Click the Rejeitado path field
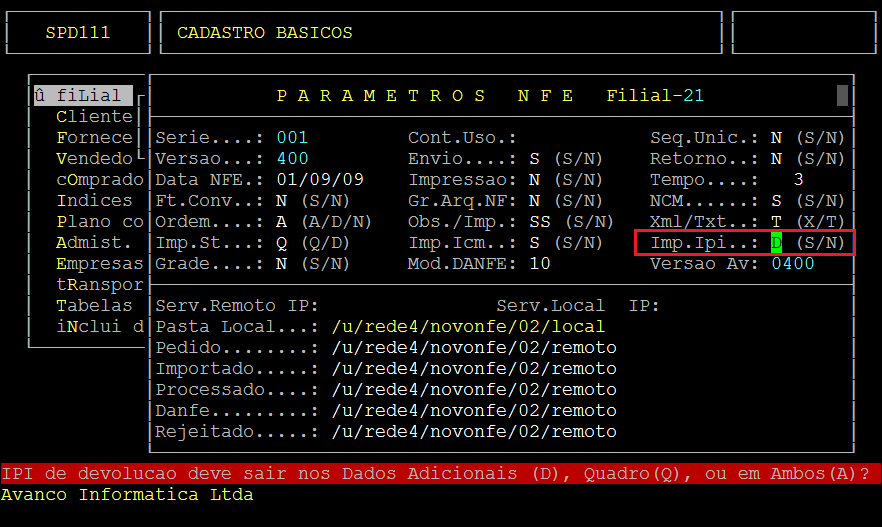Image resolution: width=882 pixels, height=527 pixels. pos(473,432)
